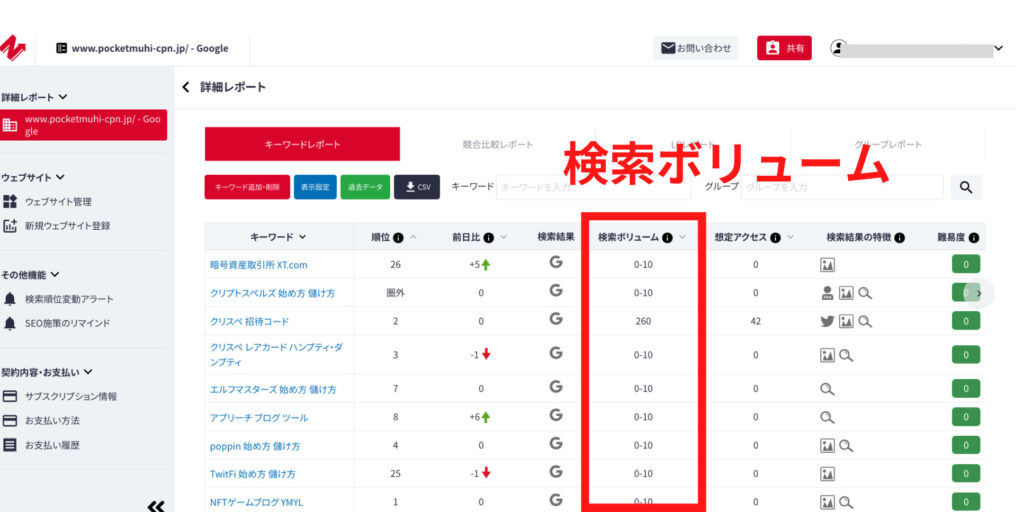Click the 検索結果の特徴 info icon
1024x512 pixels.
900,238
